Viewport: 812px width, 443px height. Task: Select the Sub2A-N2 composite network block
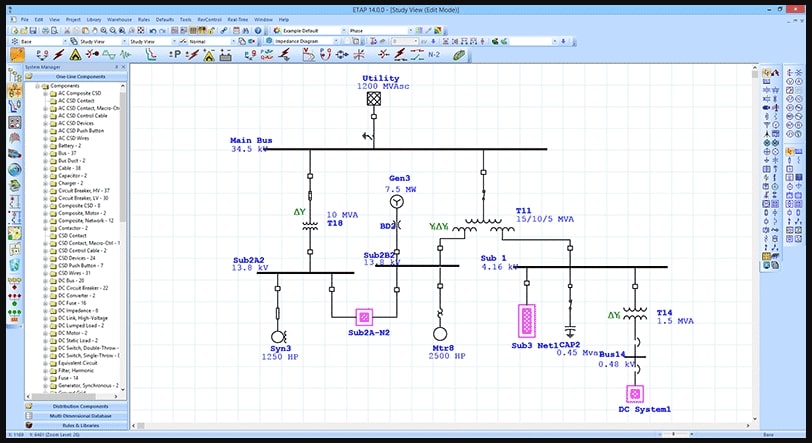pos(364,317)
